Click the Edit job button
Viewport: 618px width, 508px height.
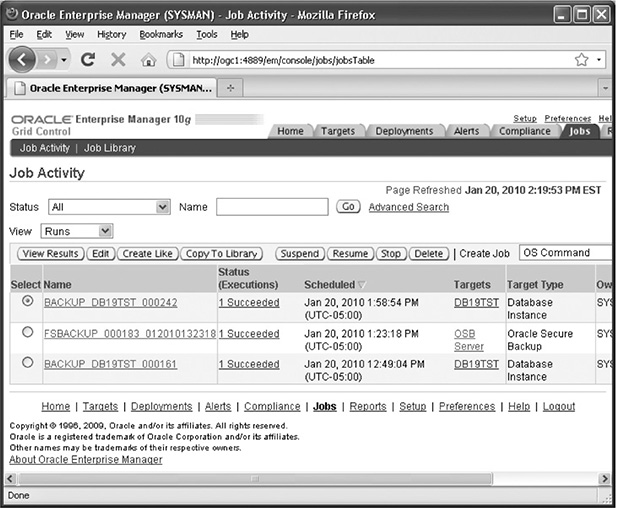101,253
